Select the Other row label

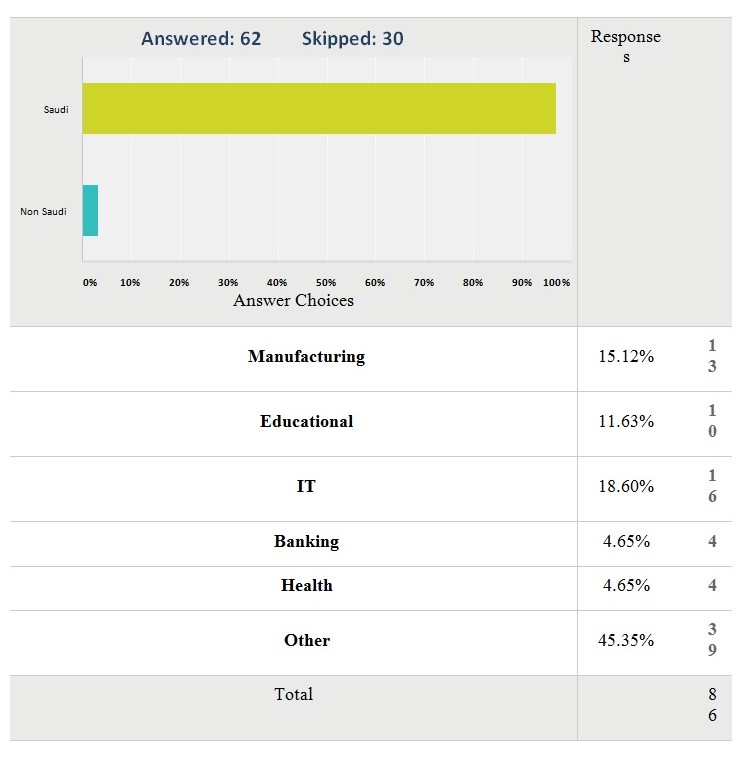pos(306,640)
